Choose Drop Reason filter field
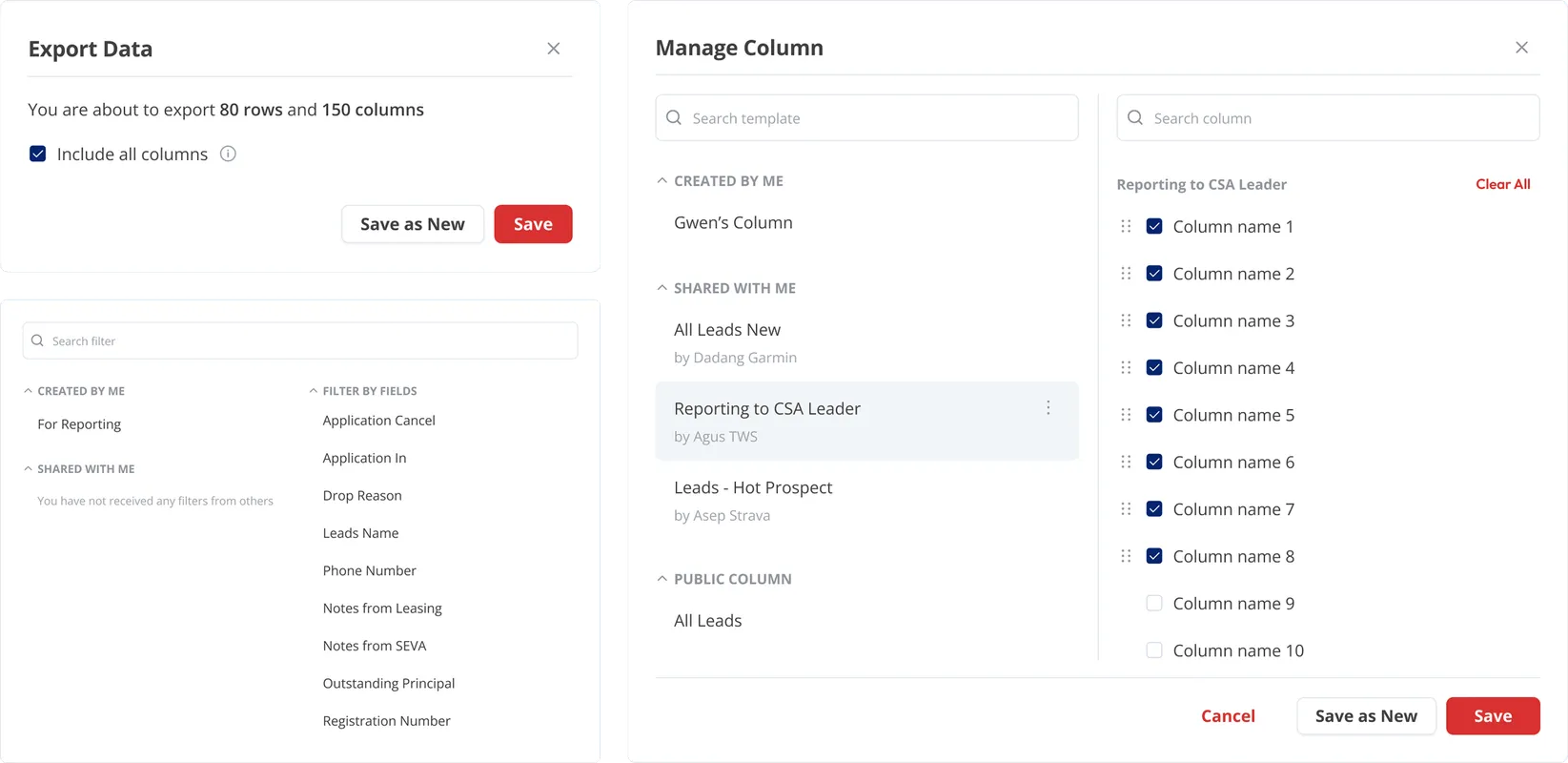Viewport: 1568px width, 763px height. (x=362, y=495)
